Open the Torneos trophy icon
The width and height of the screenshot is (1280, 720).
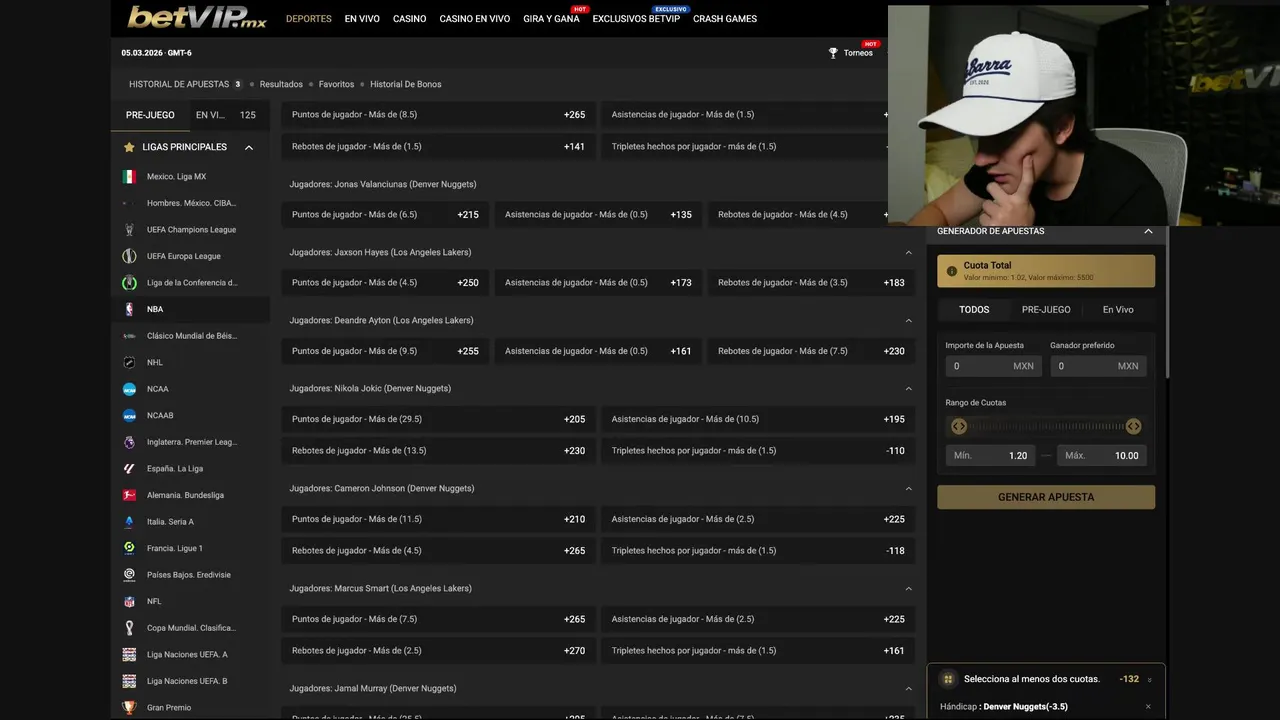(833, 53)
